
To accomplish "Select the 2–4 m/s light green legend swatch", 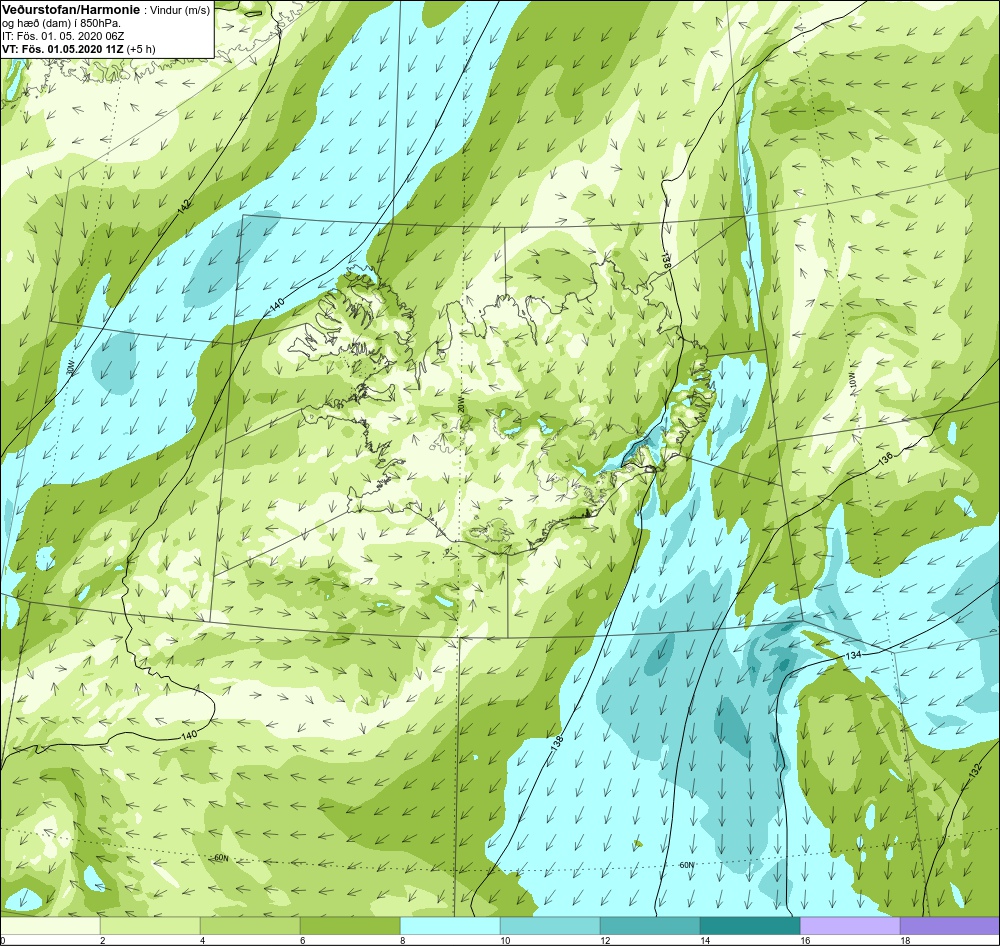I will 150,926.
